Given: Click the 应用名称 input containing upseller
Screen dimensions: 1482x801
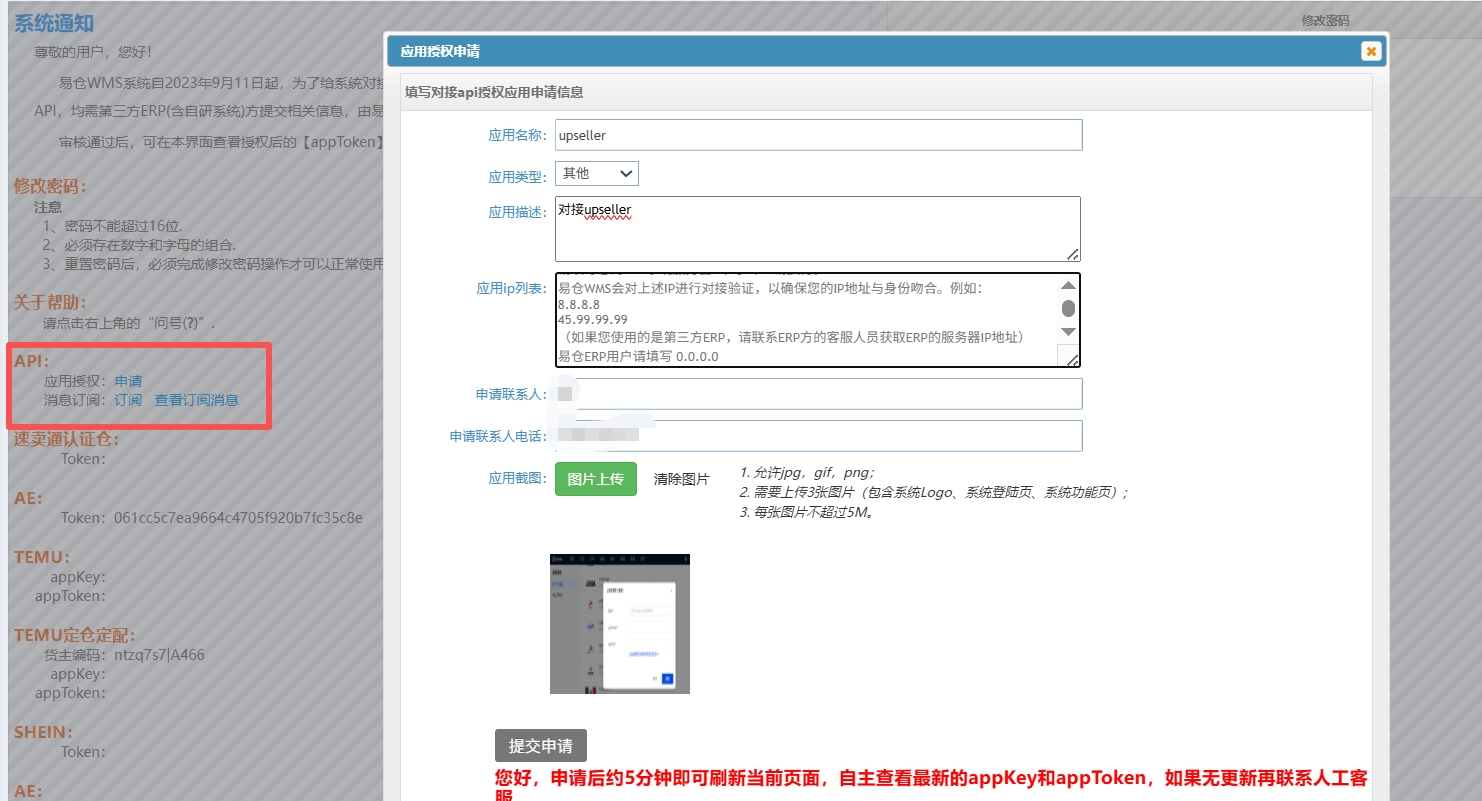Looking at the screenshot, I should click(818, 135).
